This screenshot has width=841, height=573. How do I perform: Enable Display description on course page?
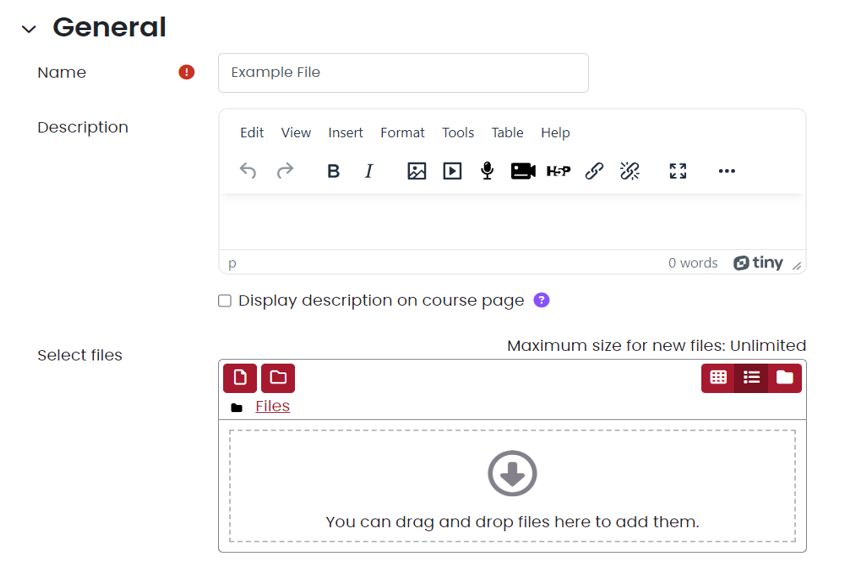[225, 301]
